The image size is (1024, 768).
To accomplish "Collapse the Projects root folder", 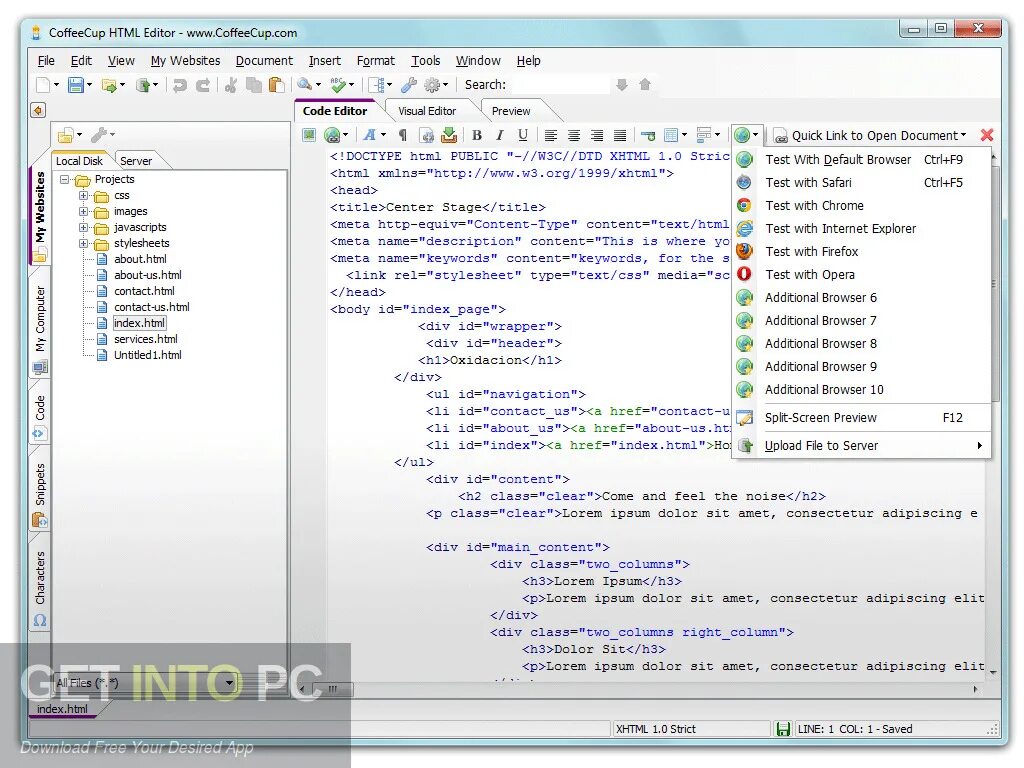I will (65, 179).
